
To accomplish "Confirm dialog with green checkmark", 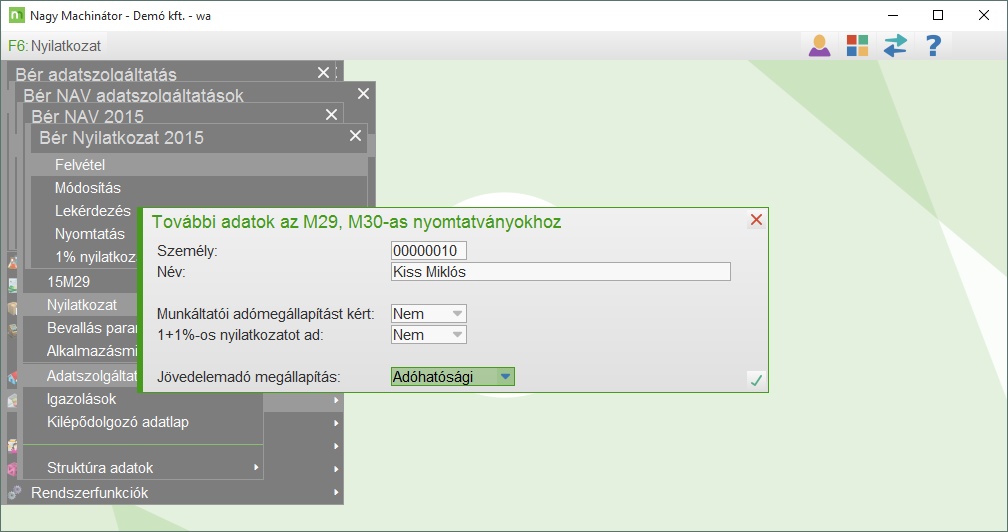I will [756, 380].
